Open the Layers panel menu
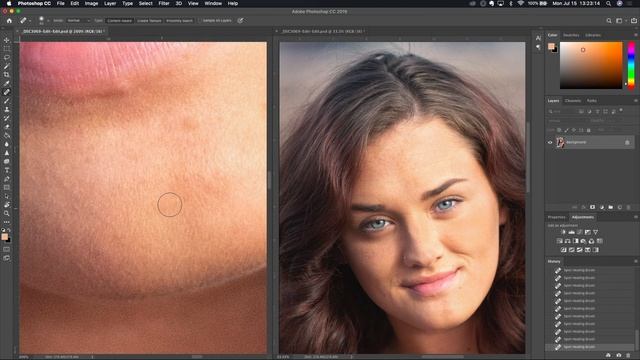 click(635, 100)
